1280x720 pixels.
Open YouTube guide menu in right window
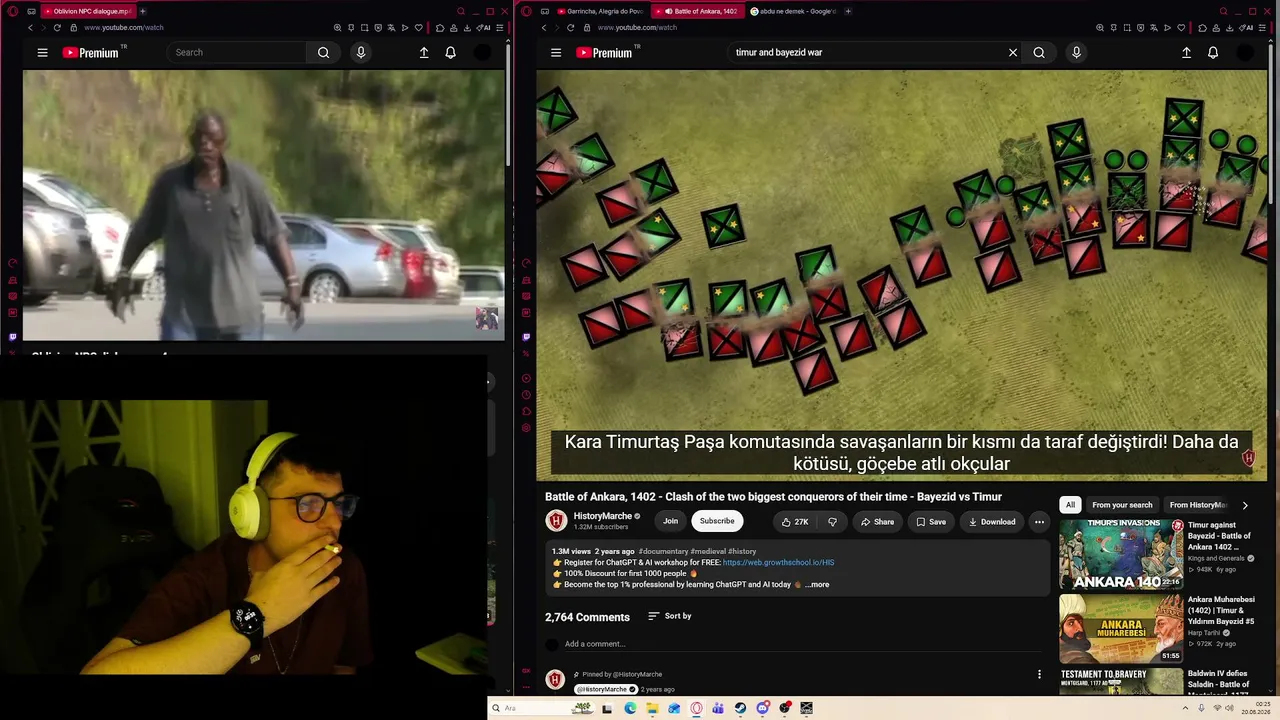[x=556, y=53]
